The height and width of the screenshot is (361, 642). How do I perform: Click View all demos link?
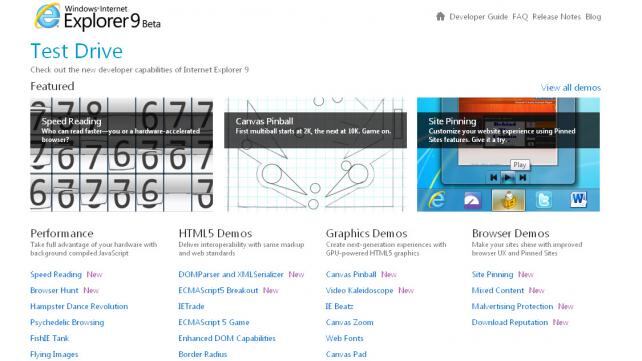(571, 88)
